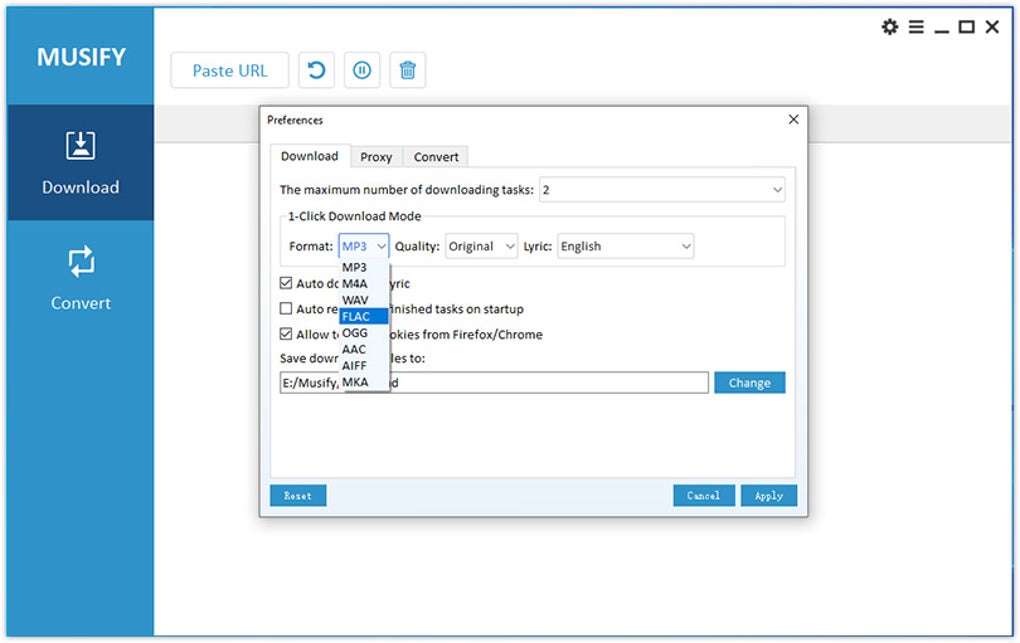Click the Apply button
1020x643 pixels.
(769, 495)
